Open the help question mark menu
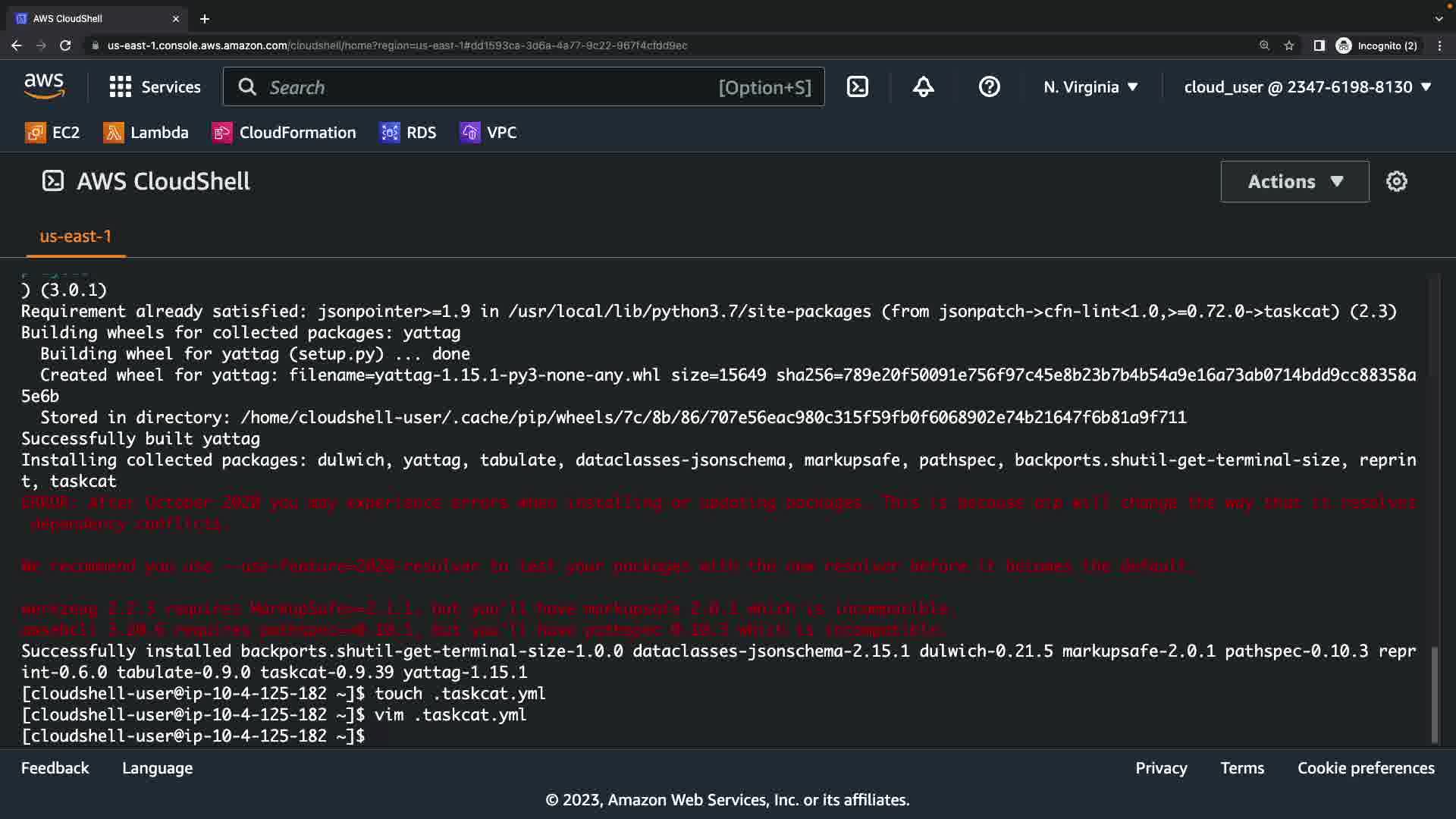The width and height of the screenshot is (1456, 819). tap(989, 87)
